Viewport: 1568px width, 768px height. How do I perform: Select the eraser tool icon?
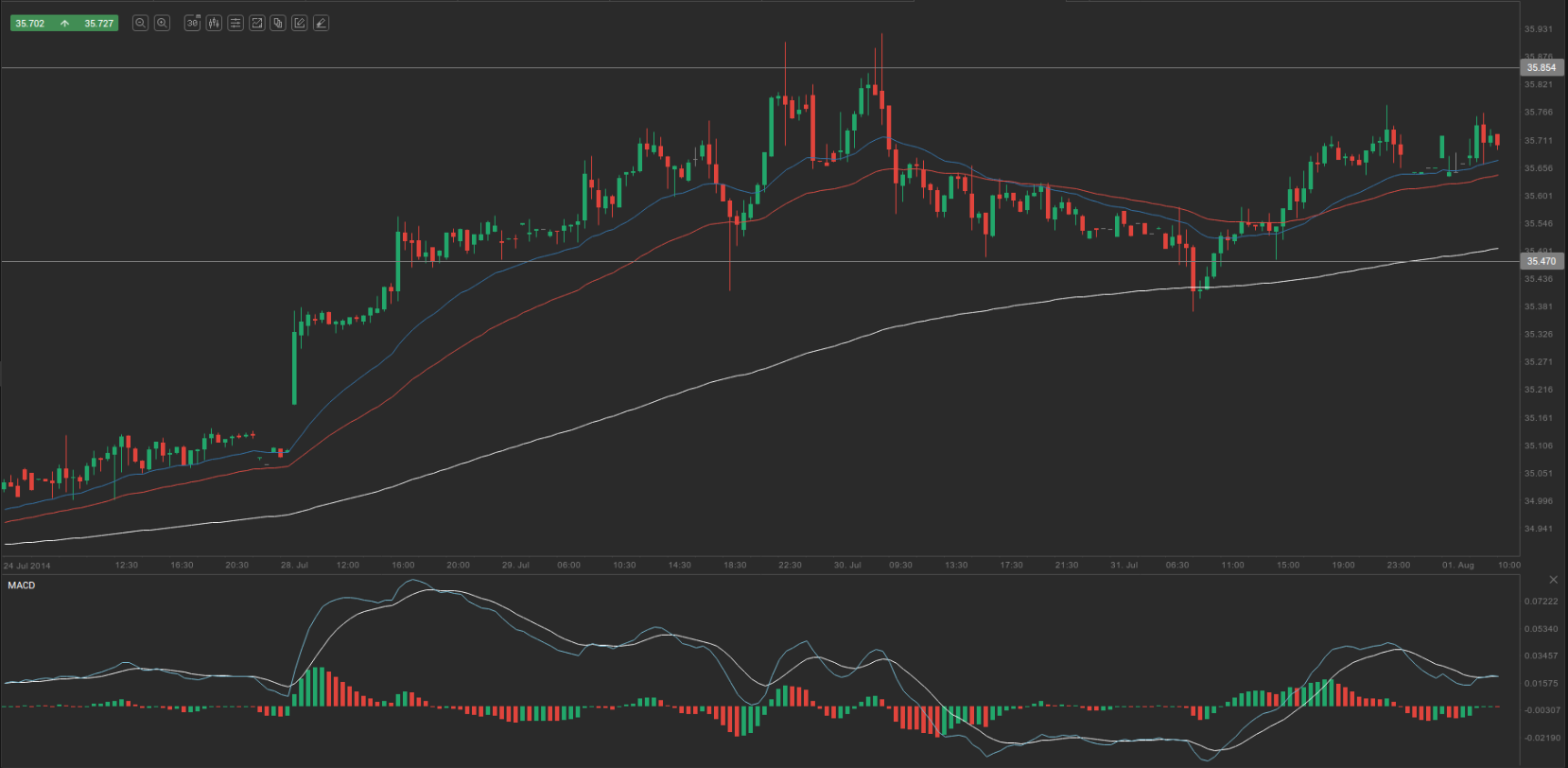coord(322,23)
